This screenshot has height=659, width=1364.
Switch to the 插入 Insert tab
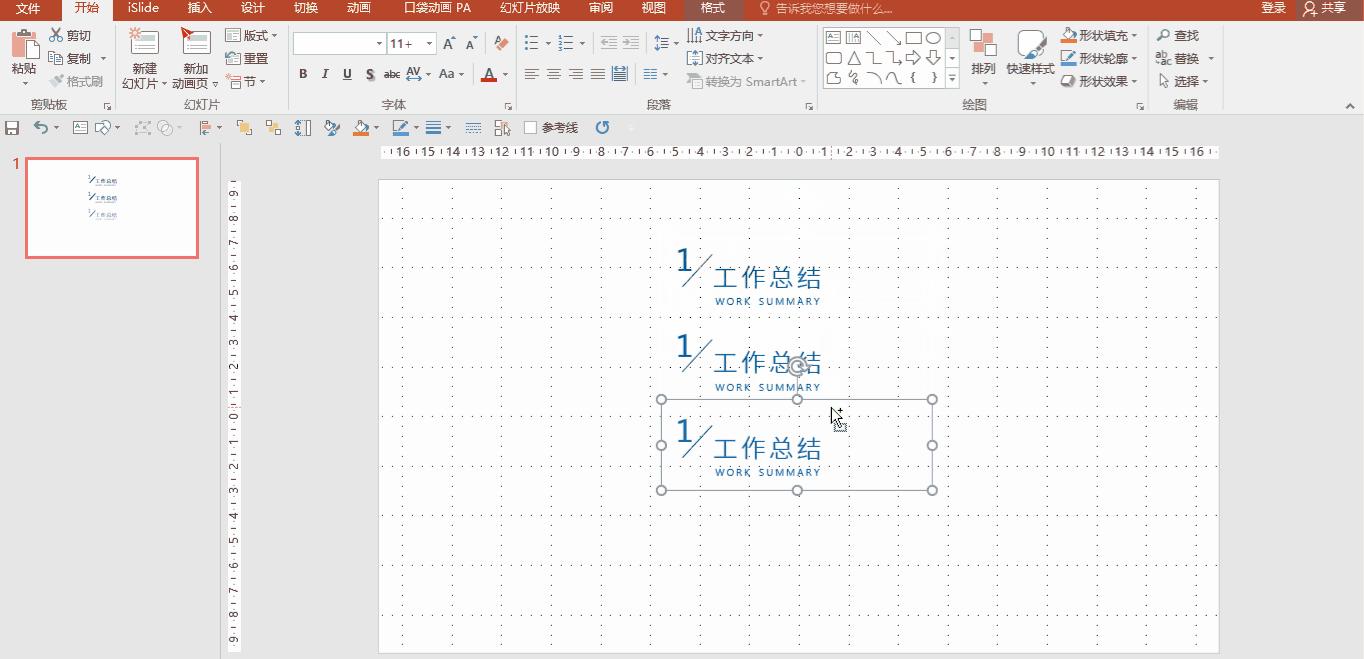pos(200,8)
